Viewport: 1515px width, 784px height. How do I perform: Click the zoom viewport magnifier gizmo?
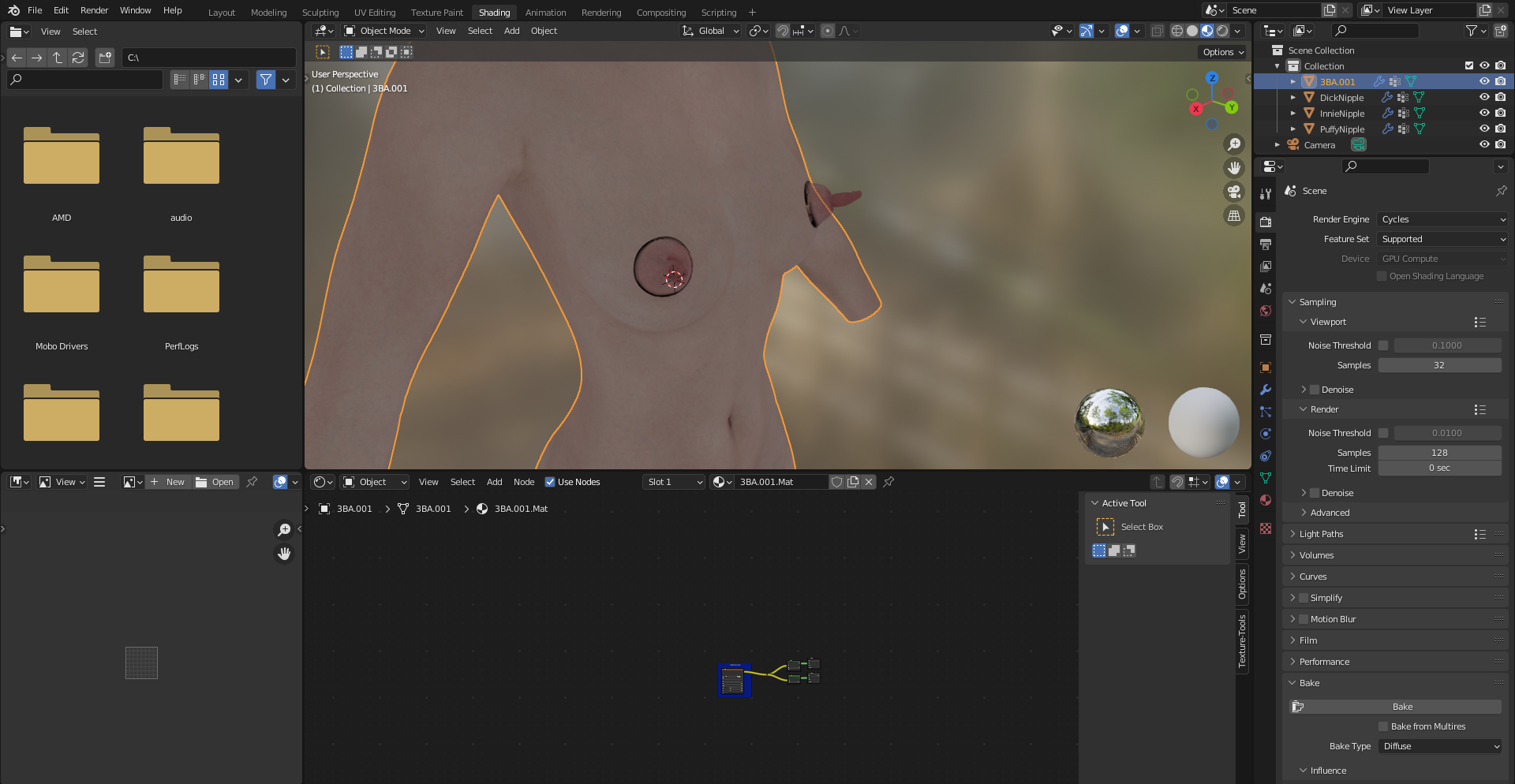pyautogui.click(x=1234, y=144)
